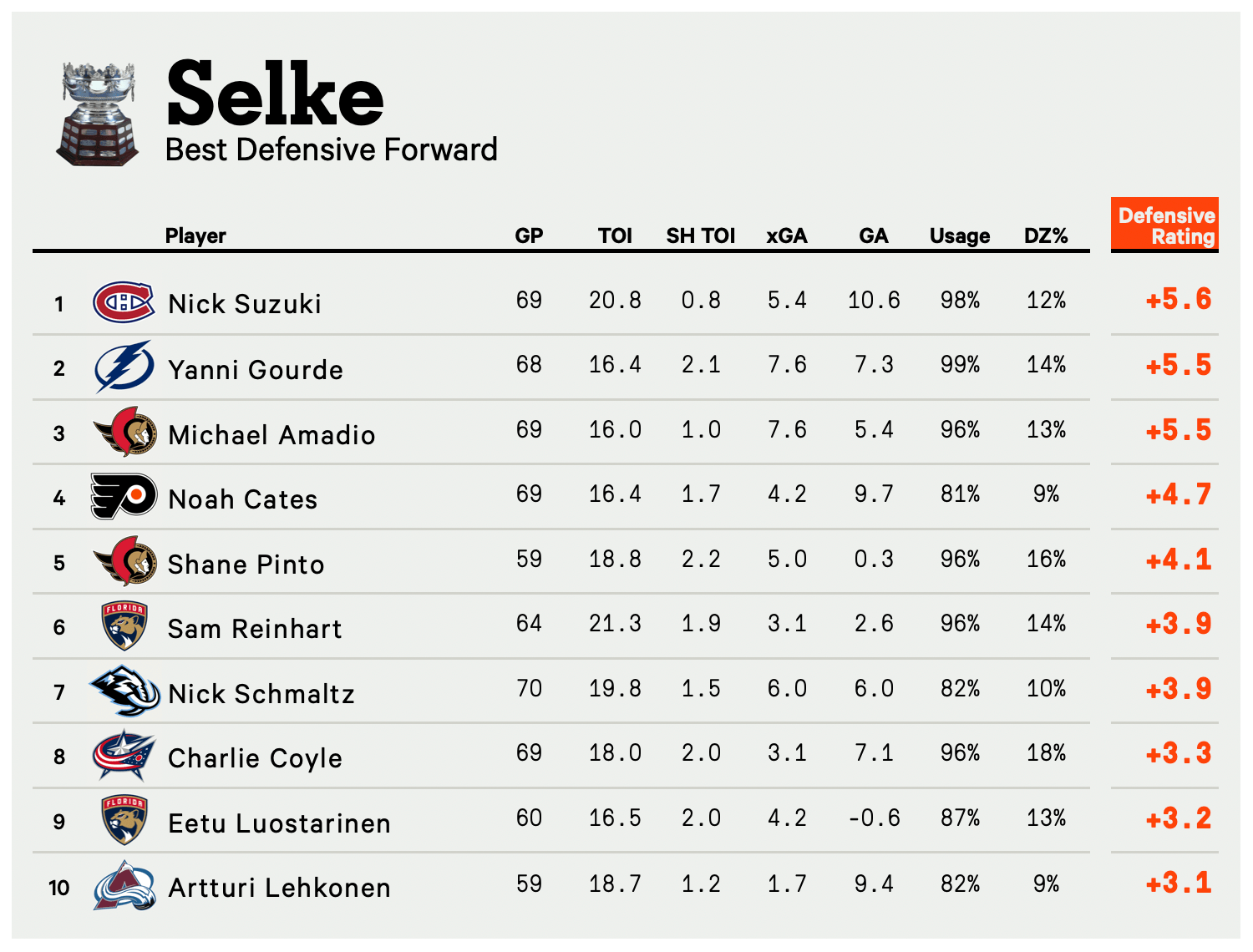This screenshot has height=952, width=1253.
Task: Sort by the Defensive Rating header
Action: pyautogui.click(x=1165, y=225)
